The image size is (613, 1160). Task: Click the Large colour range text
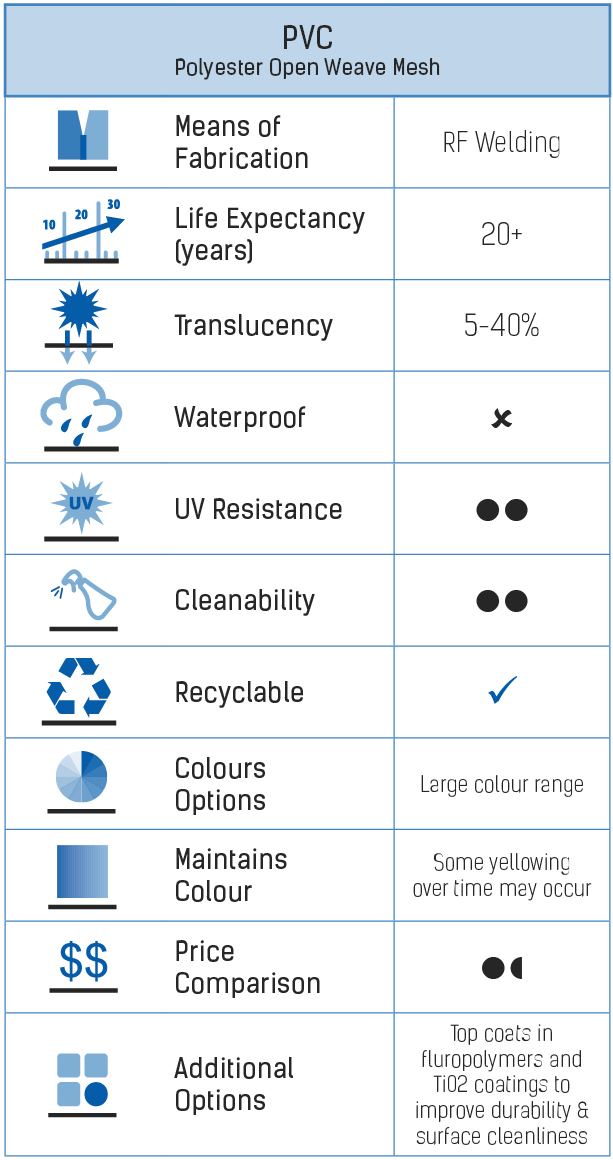(x=502, y=784)
